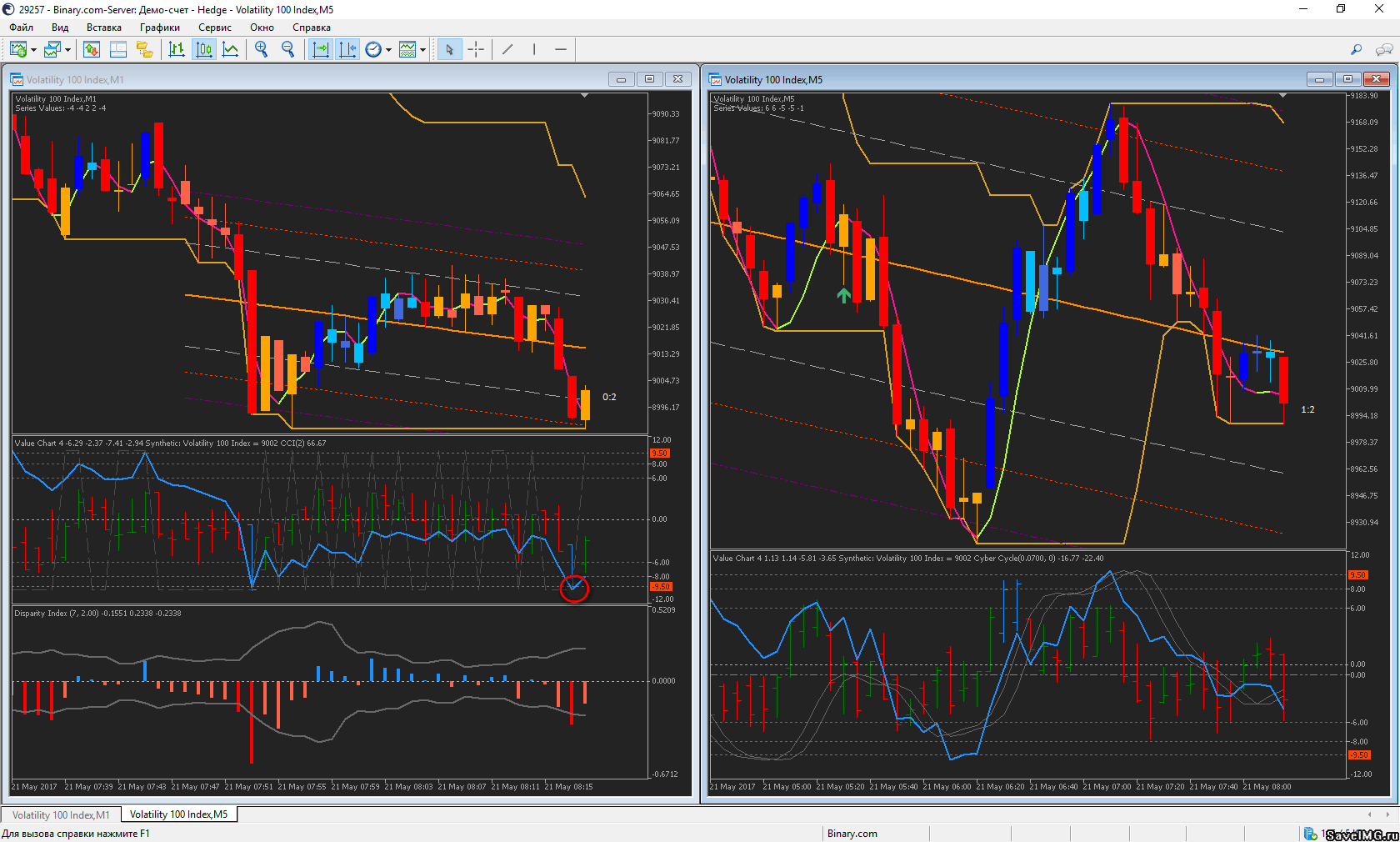Toggle chart auto-scroll to latest bar
This screenshot has width=1400, height=842.
point(321,50)
